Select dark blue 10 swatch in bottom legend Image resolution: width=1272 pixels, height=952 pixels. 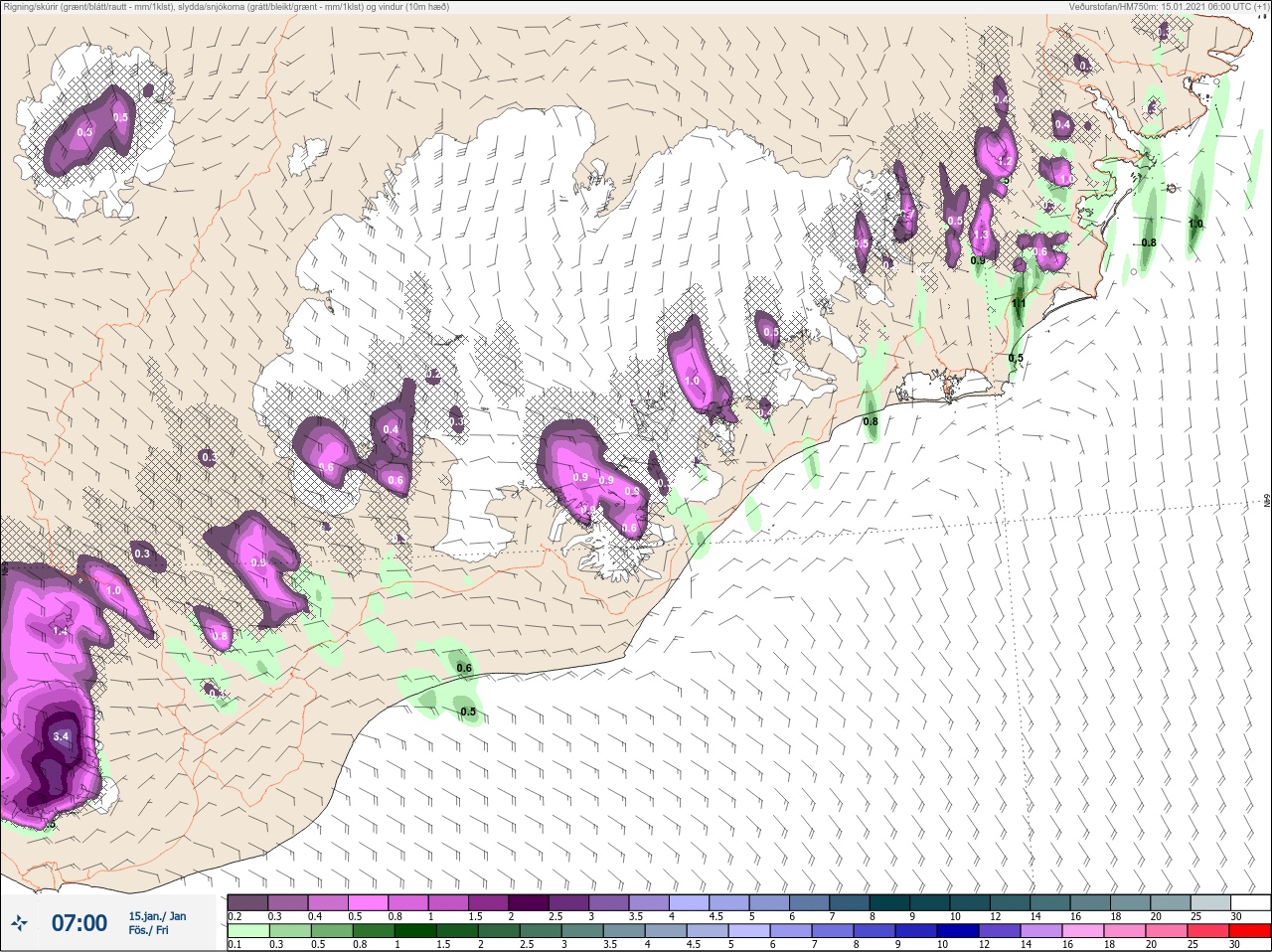point(957,931)
